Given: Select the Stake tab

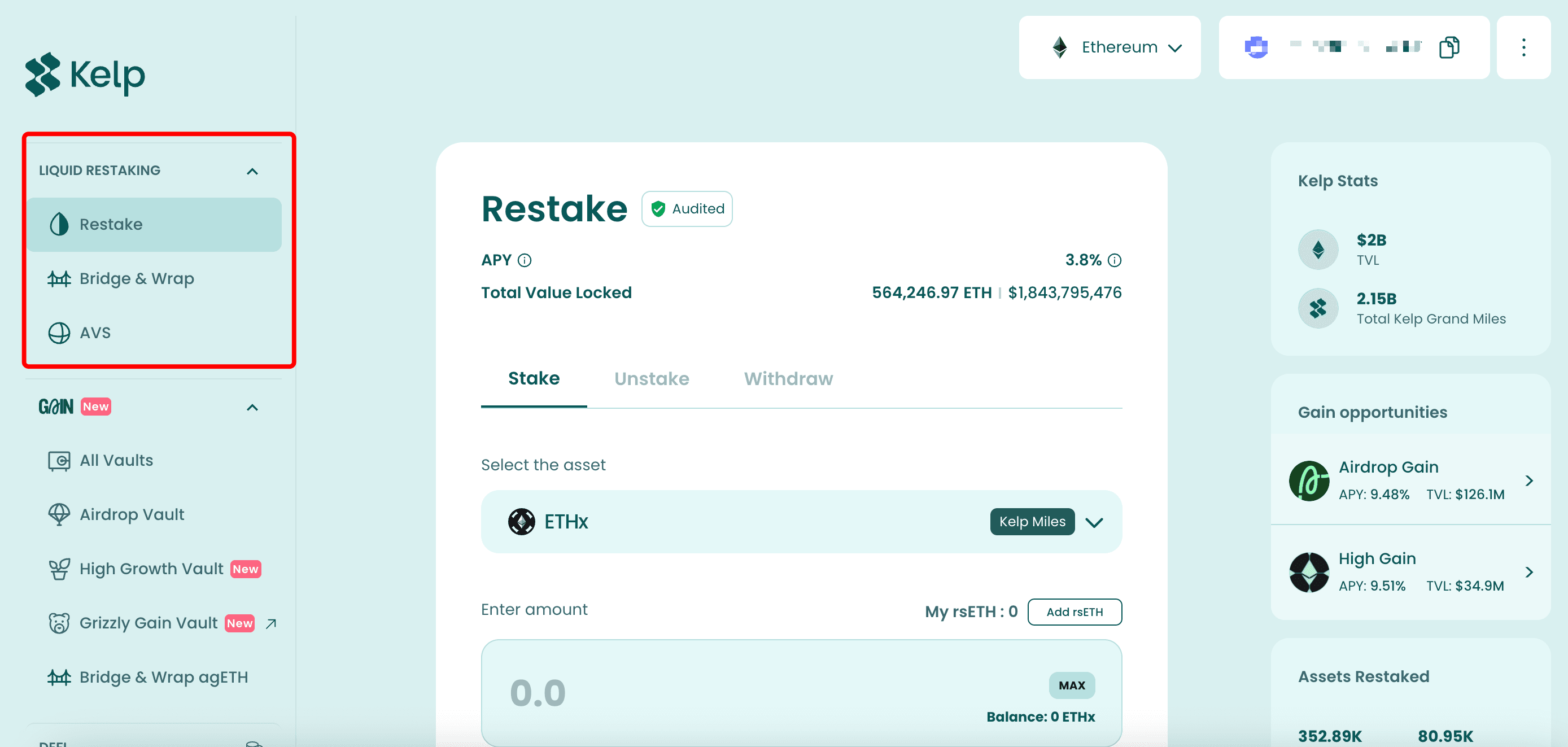Looking at the screenshot, I should coord(534,379).
